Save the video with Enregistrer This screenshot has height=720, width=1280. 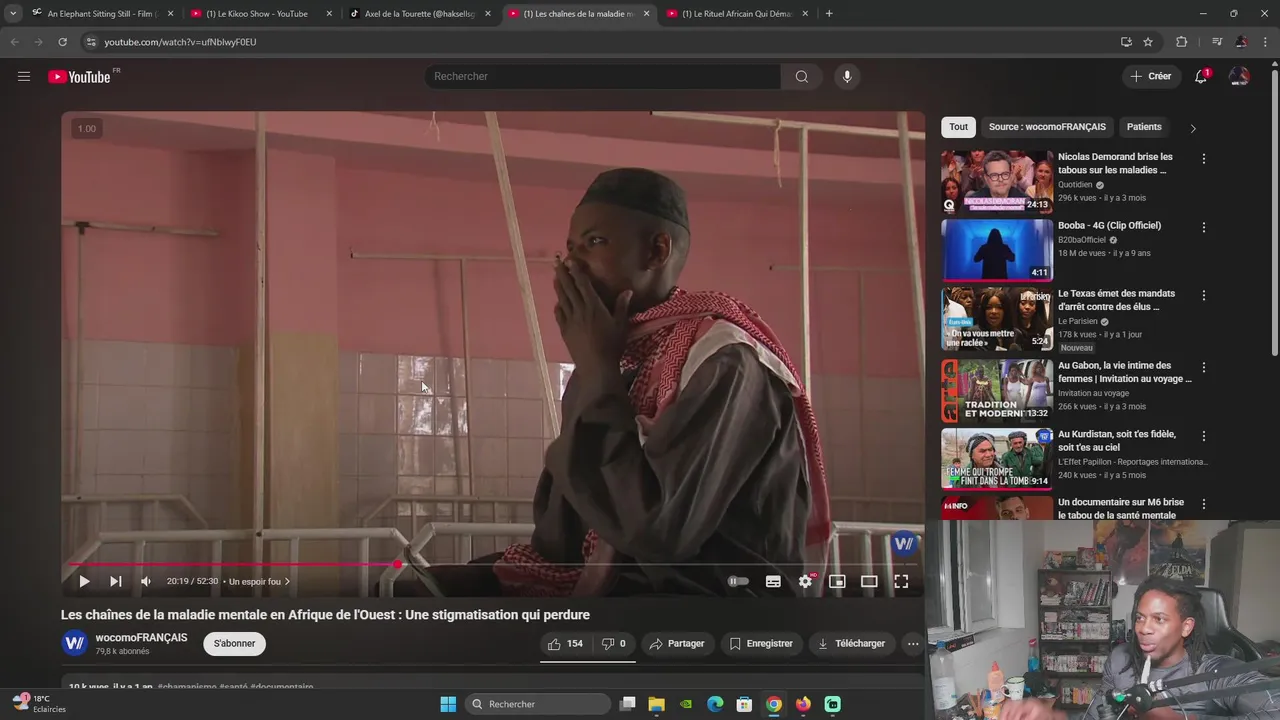761,644
